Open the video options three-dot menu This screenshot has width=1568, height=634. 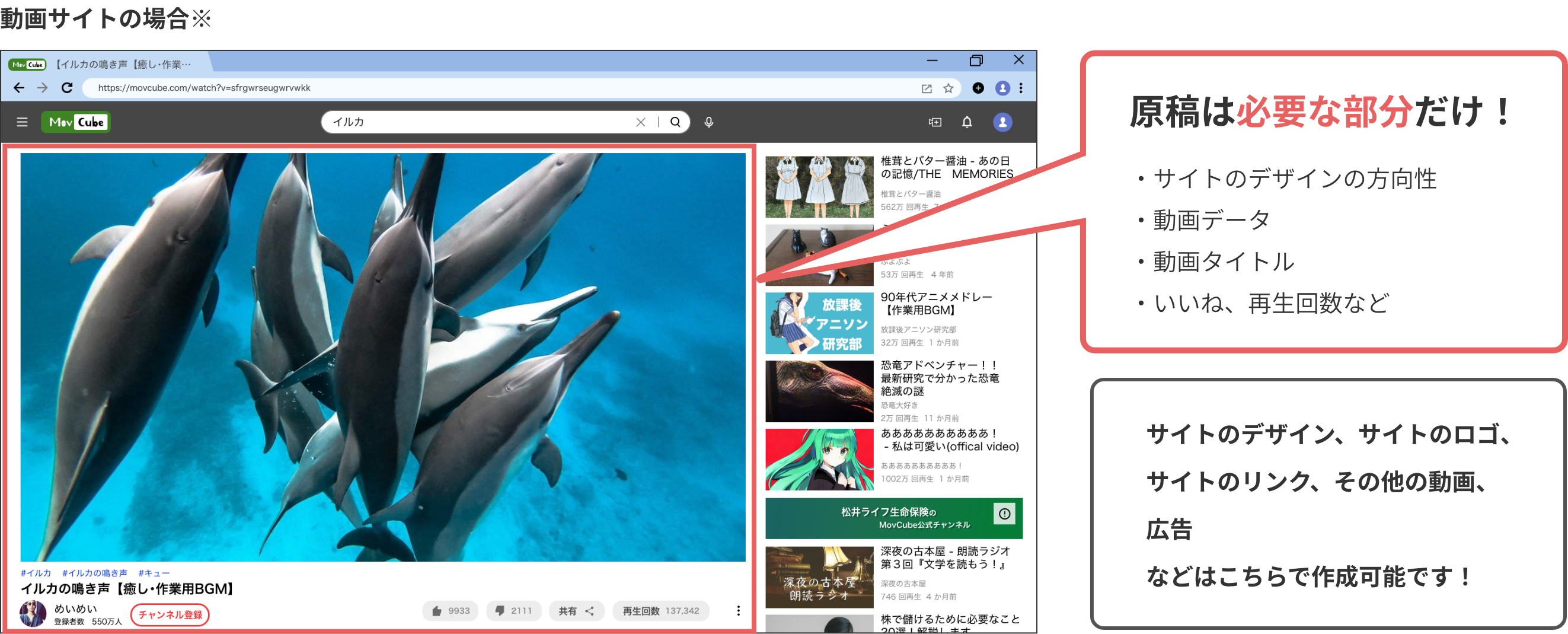[738, 611]
